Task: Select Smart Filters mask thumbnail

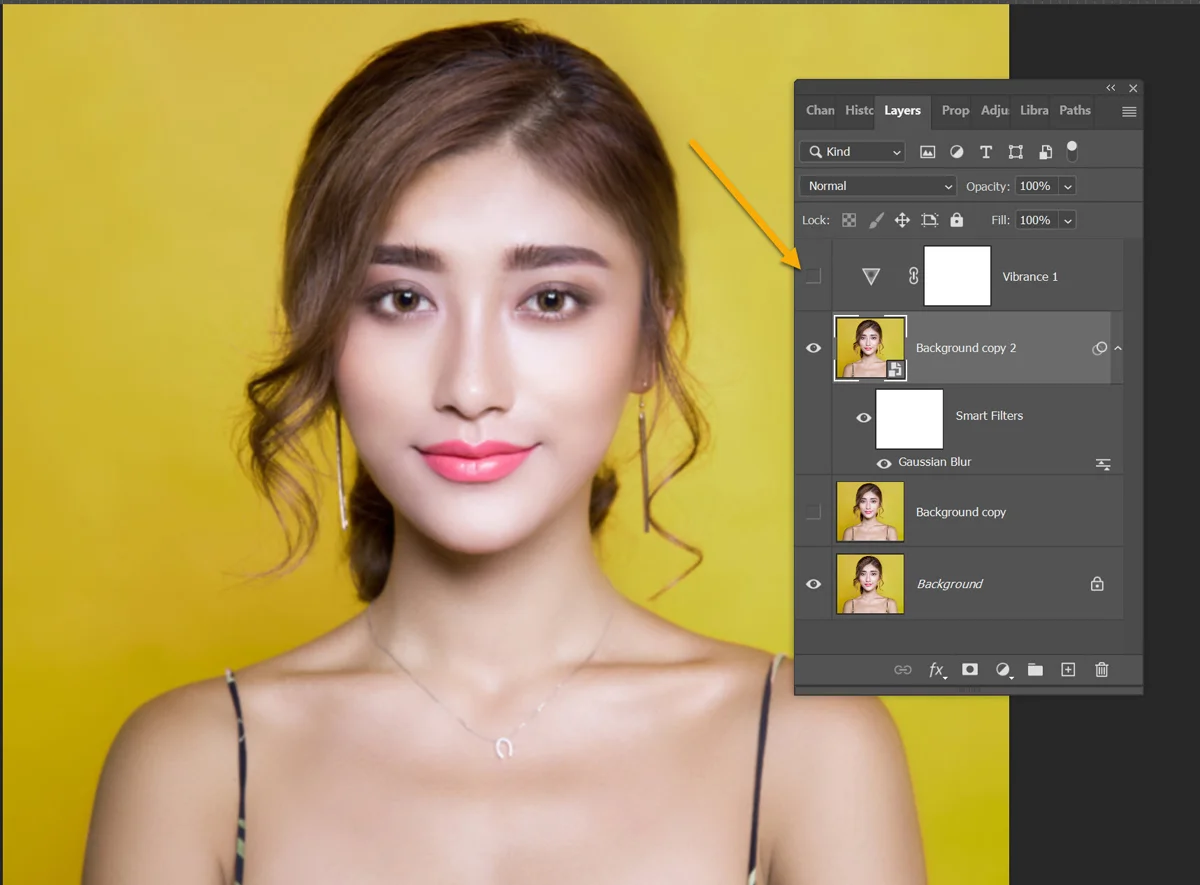Action: (x=909, y=418)
